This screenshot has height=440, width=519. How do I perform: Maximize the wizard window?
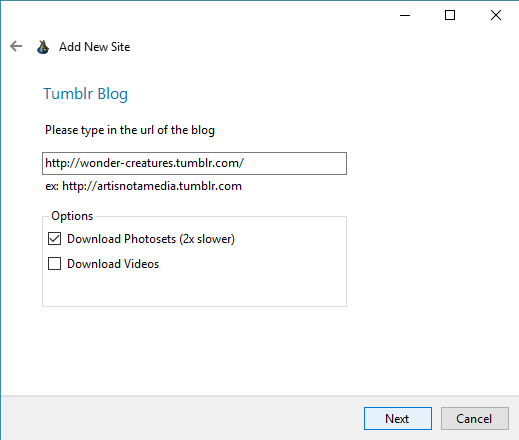coord(450,15)
